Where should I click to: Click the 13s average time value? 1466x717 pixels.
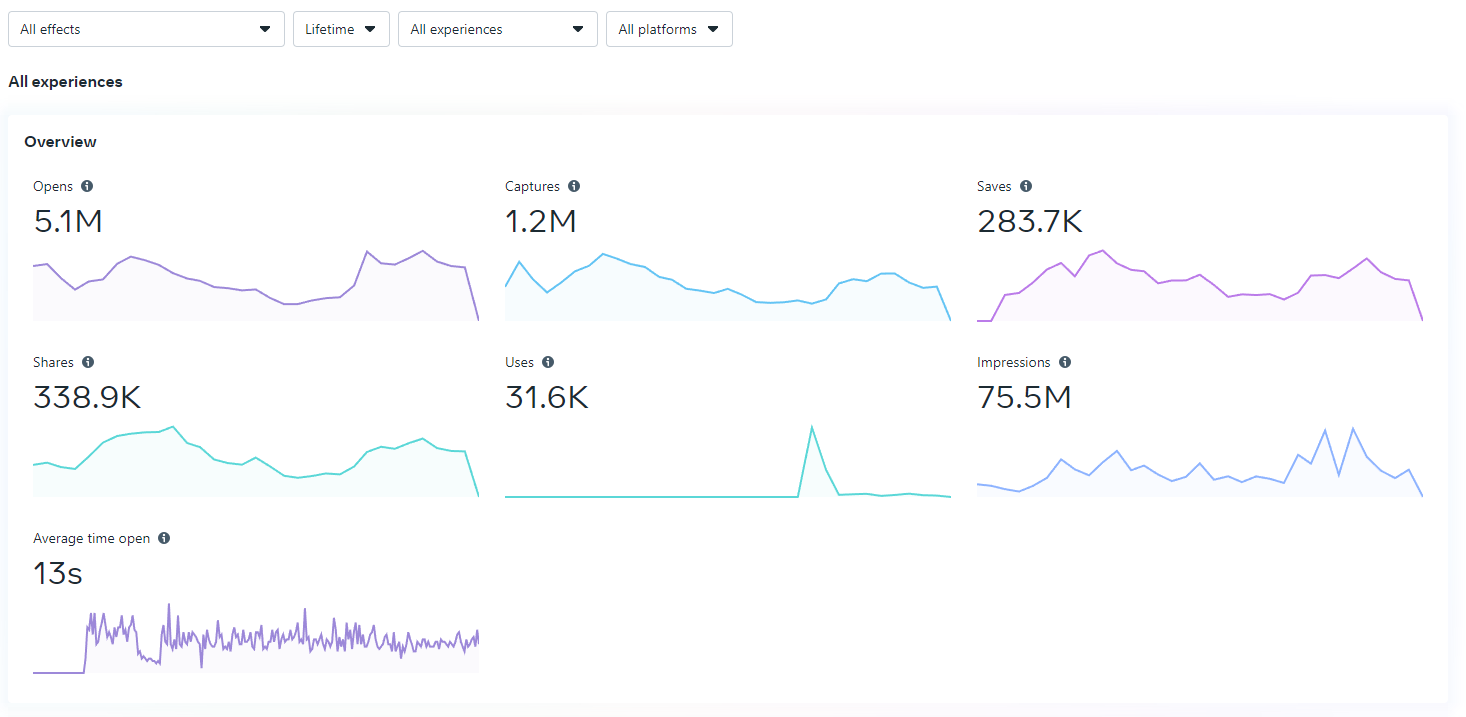(x=58, y=573)
